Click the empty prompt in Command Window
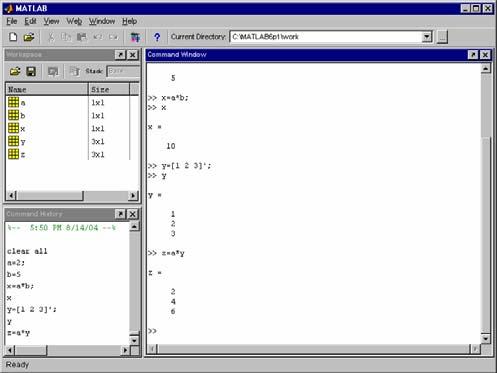Image resolution: width=497 pixels, height=373 pixels. (152, 331)
